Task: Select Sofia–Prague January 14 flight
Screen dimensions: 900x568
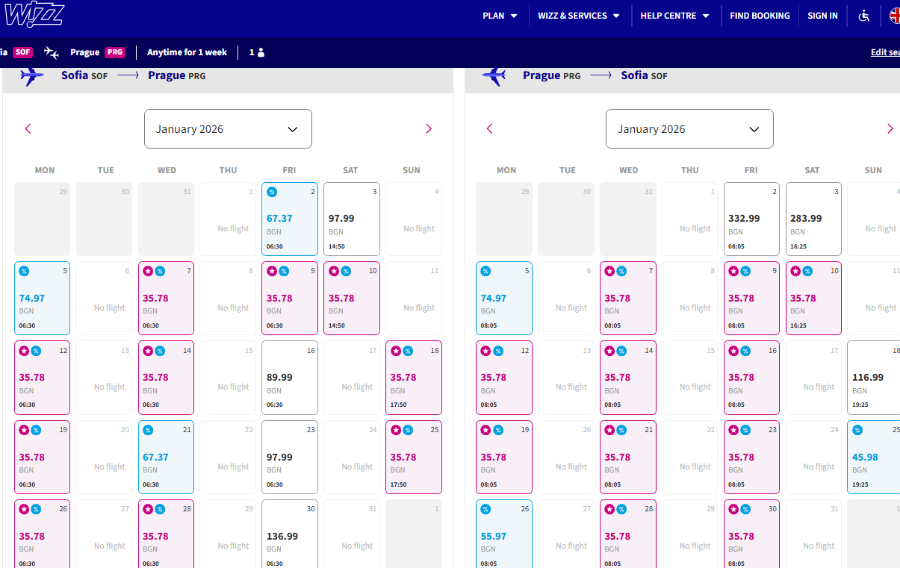Action: coord(166,378)
